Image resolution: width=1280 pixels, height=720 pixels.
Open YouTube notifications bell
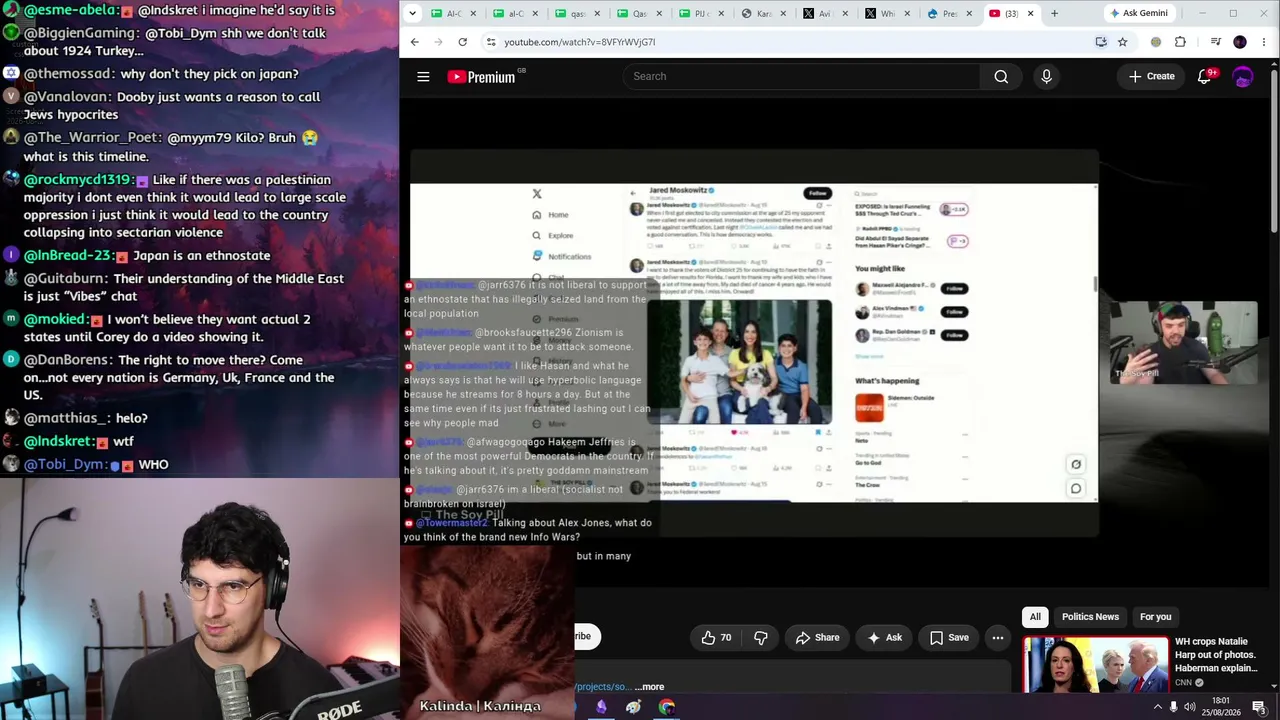(x=1205, y=77)
